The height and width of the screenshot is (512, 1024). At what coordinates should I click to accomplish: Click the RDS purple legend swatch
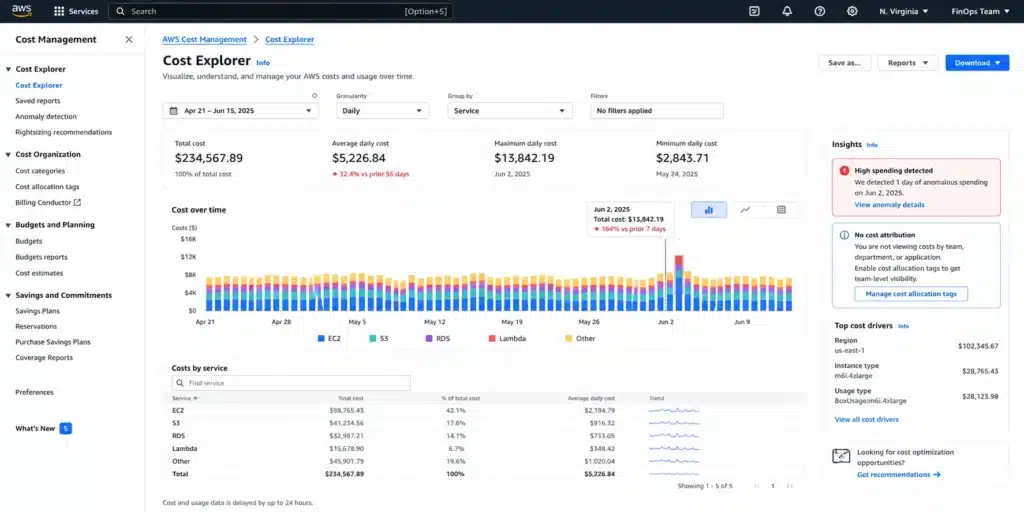click(x=429, y=339)
